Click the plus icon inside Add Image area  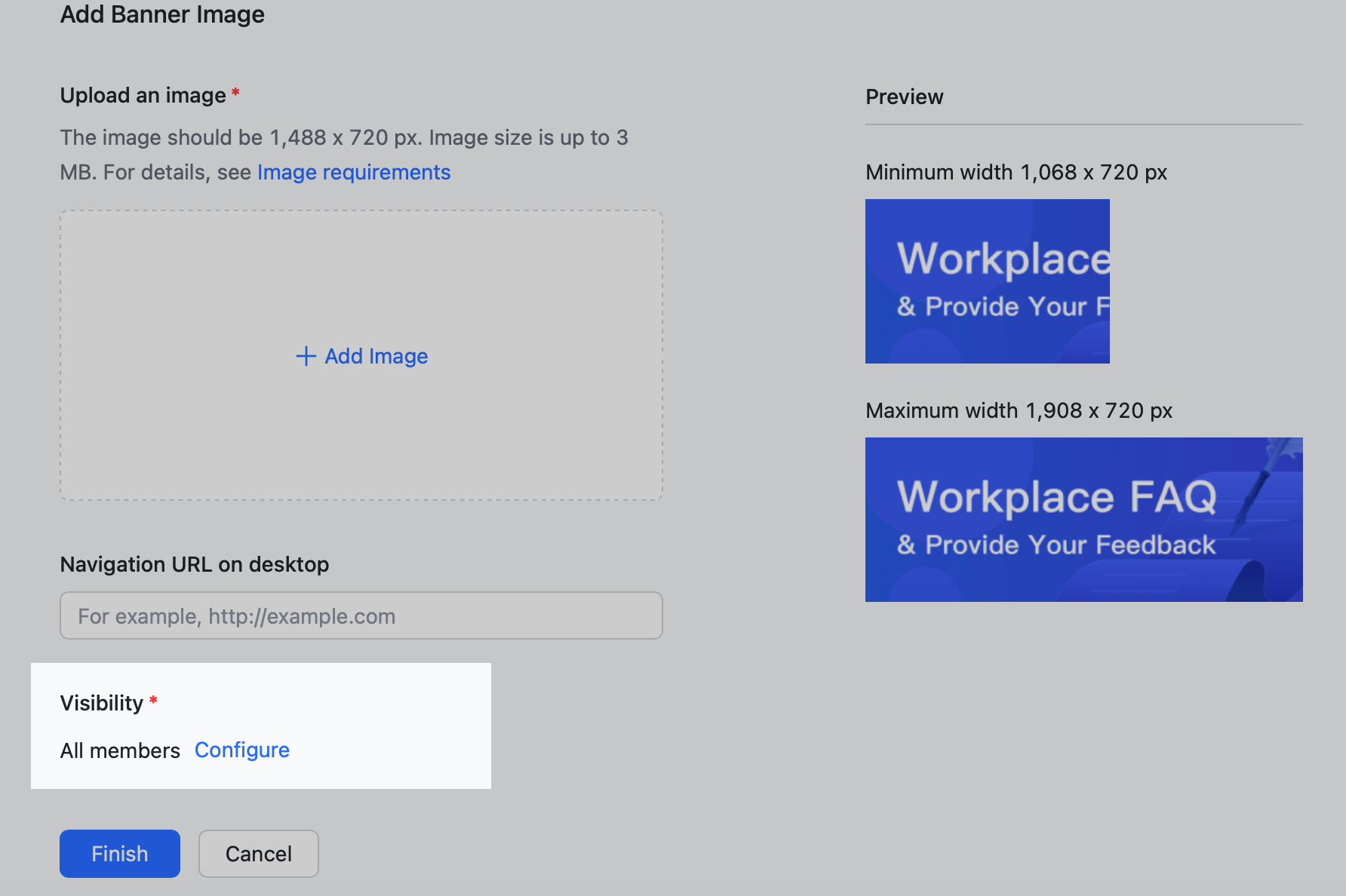pyautogui.click(x=305, y=355)
